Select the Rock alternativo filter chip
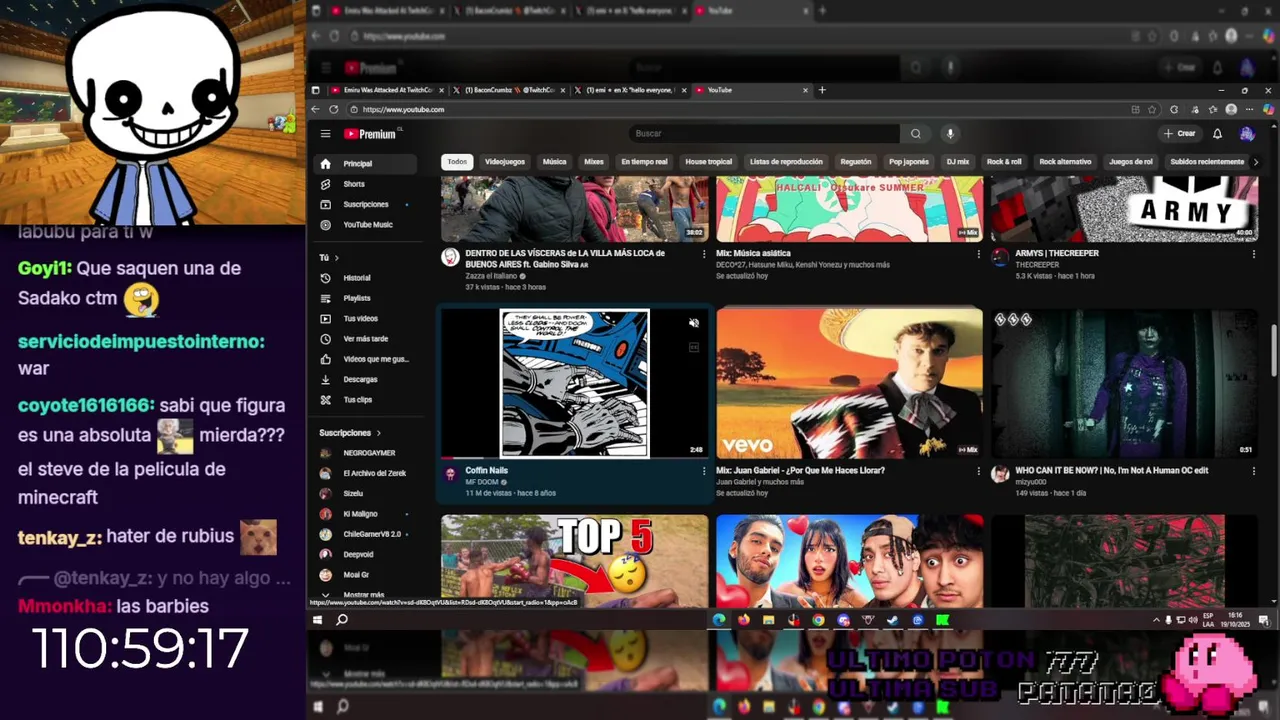The height and width of the screenshot is (720, 1280). [x=1065, y=162]
